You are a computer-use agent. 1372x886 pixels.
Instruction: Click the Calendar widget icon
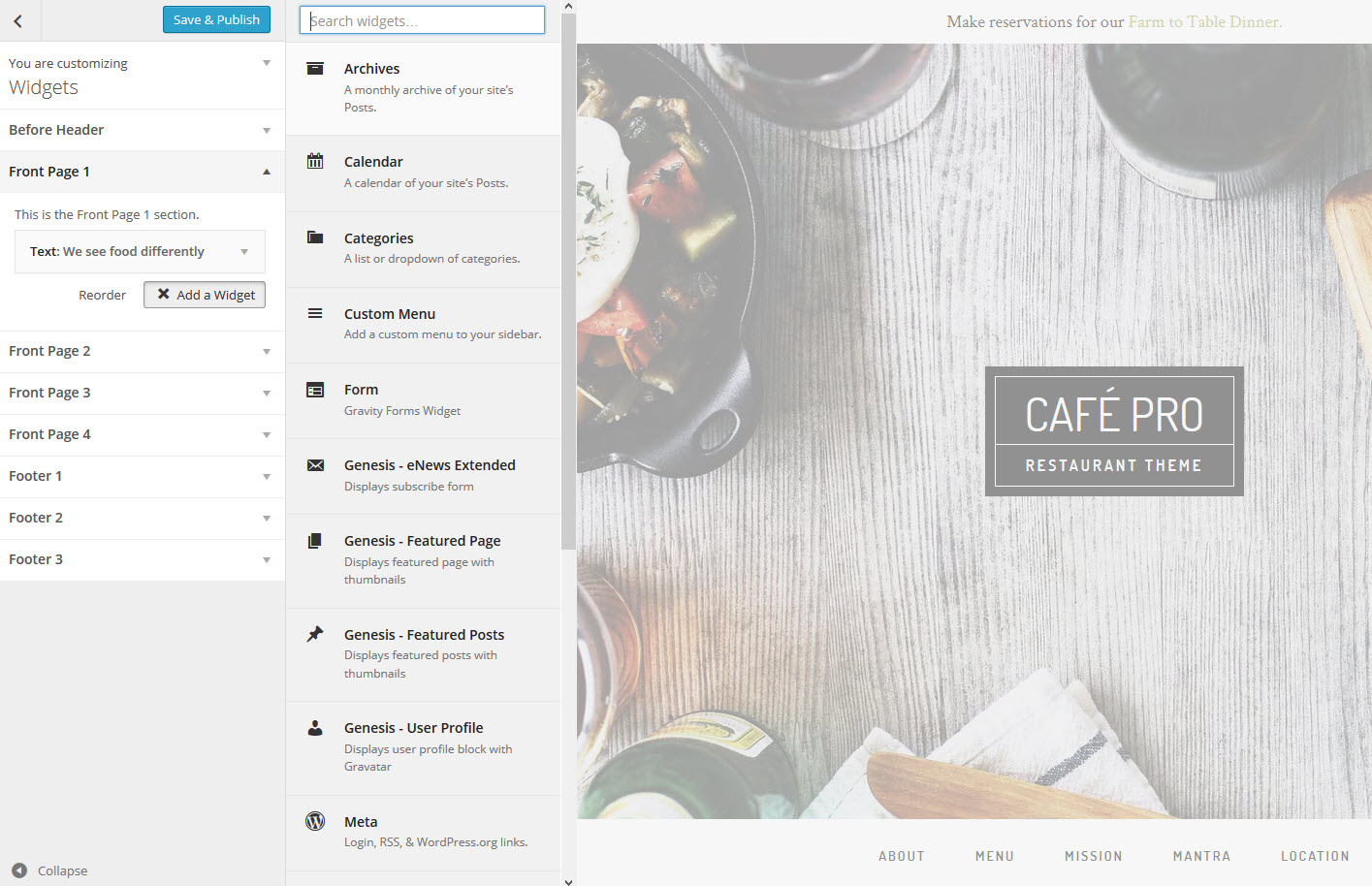[315, 161]
